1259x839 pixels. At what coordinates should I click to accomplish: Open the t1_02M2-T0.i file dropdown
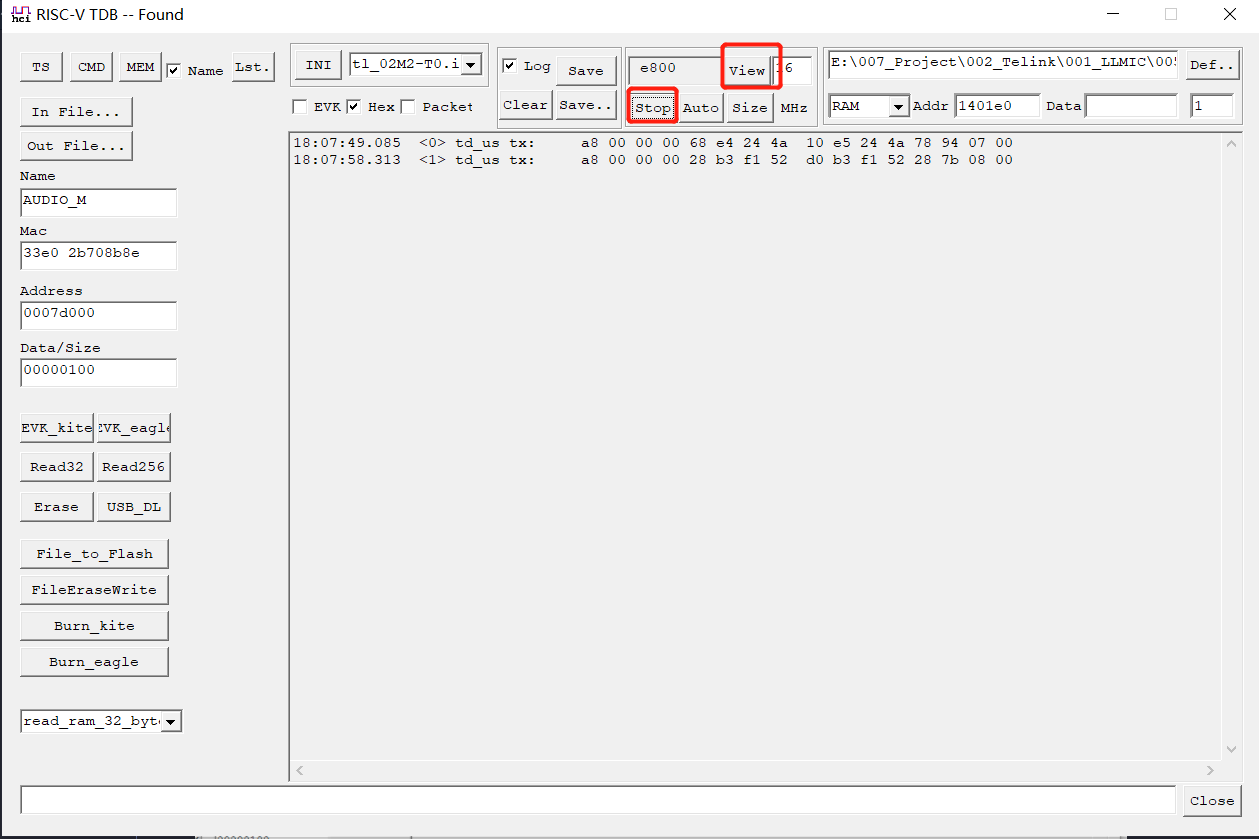(469, 64)
